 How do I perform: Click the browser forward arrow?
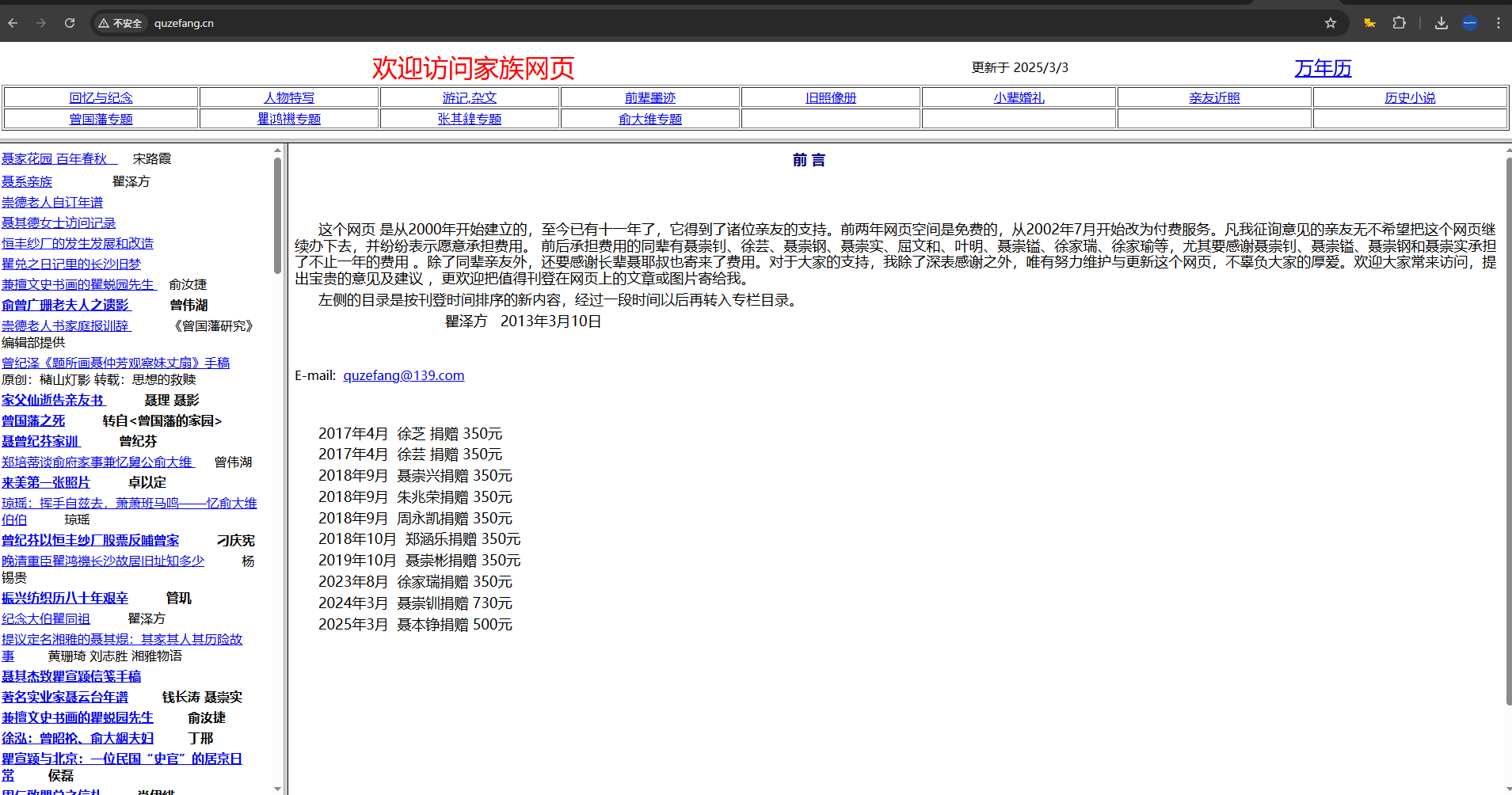pos(41,23)
